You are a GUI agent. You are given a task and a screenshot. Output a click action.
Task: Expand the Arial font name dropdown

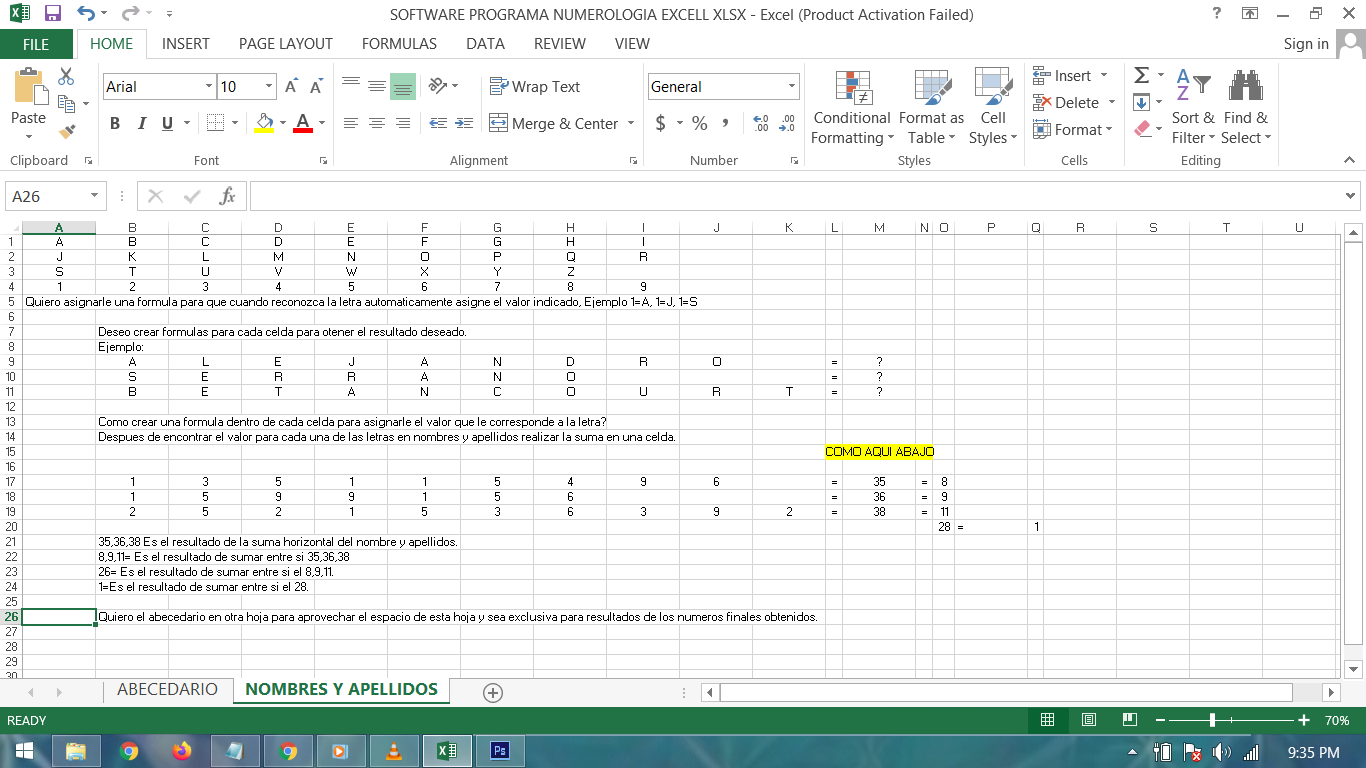(209, 87)
